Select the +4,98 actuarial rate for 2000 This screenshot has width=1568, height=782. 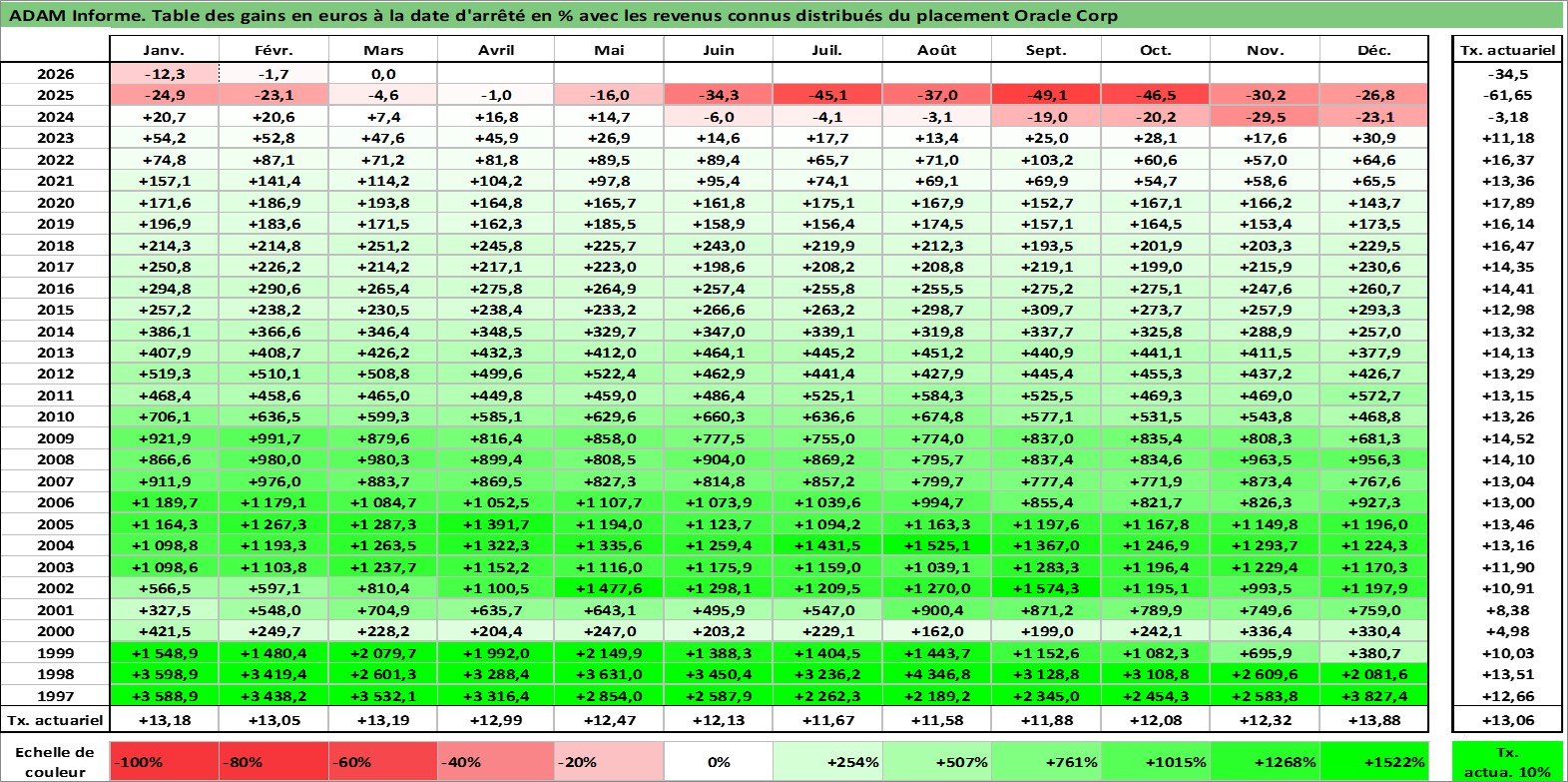(x=1507, y=631)
